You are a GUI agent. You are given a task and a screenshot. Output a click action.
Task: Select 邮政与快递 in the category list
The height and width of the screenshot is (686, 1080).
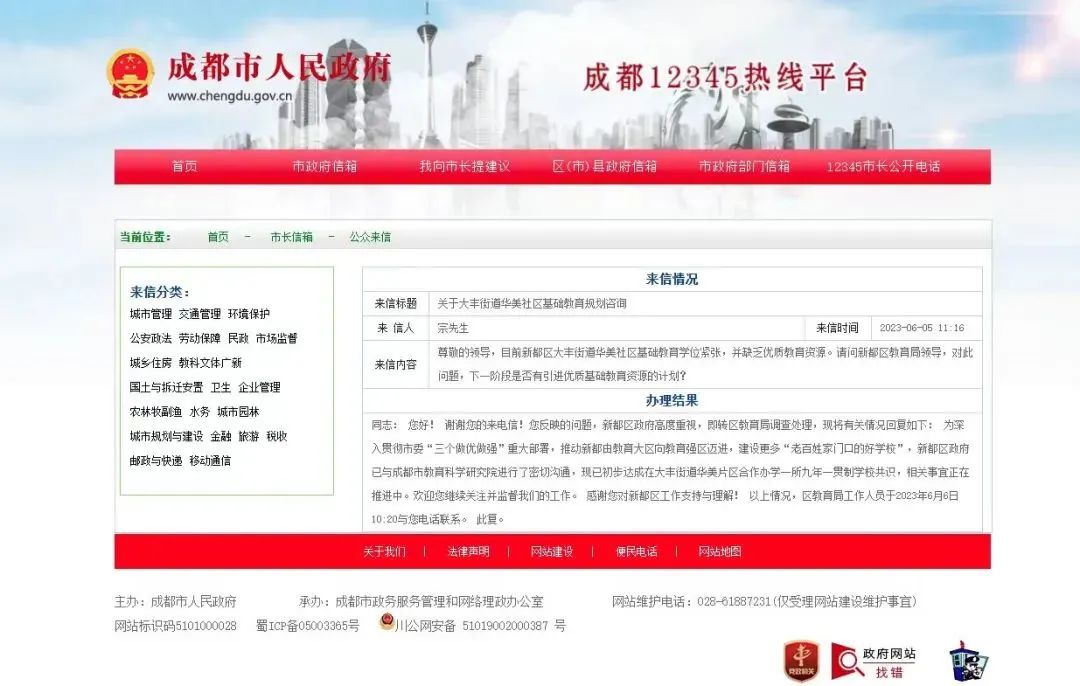tap(156, 463)
